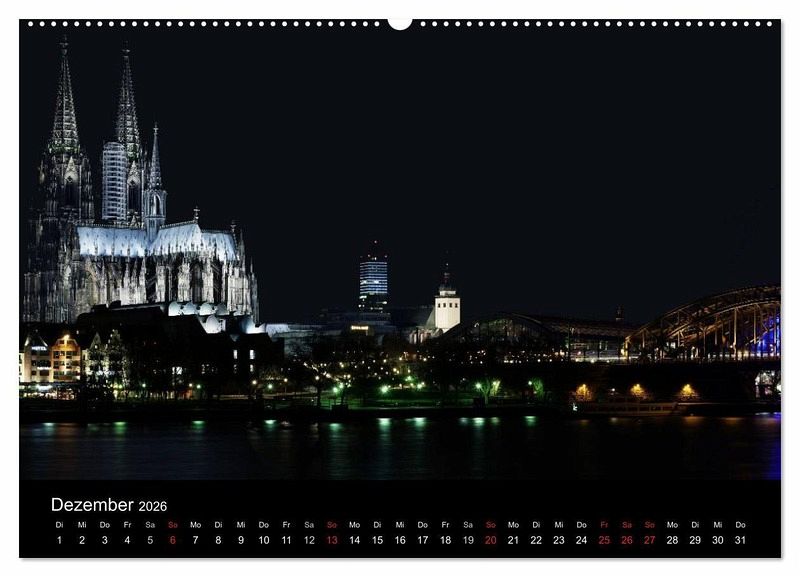800x577 pixels.
Task: Click the 'So' label above date 13
Action: tap(332, 524)
